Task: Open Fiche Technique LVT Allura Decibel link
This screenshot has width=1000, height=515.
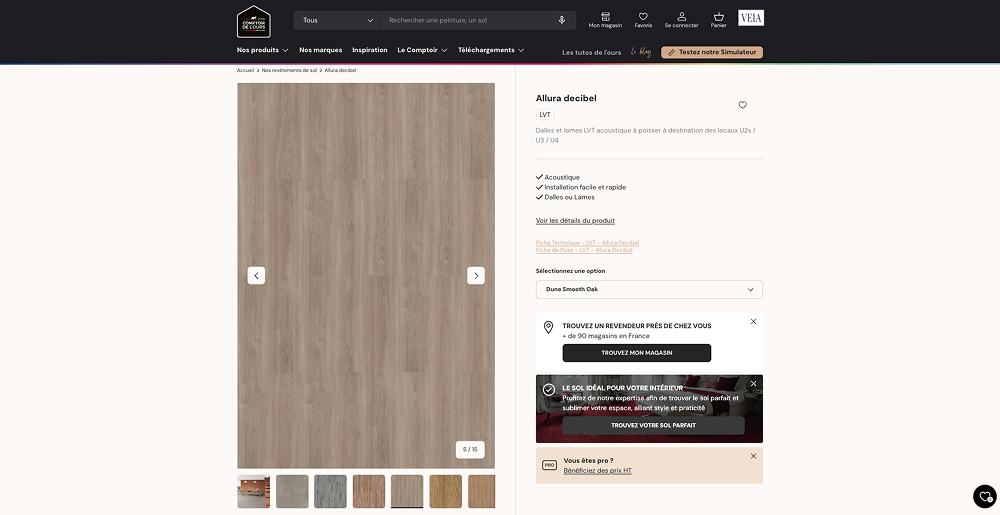Action: click(587, 243)
